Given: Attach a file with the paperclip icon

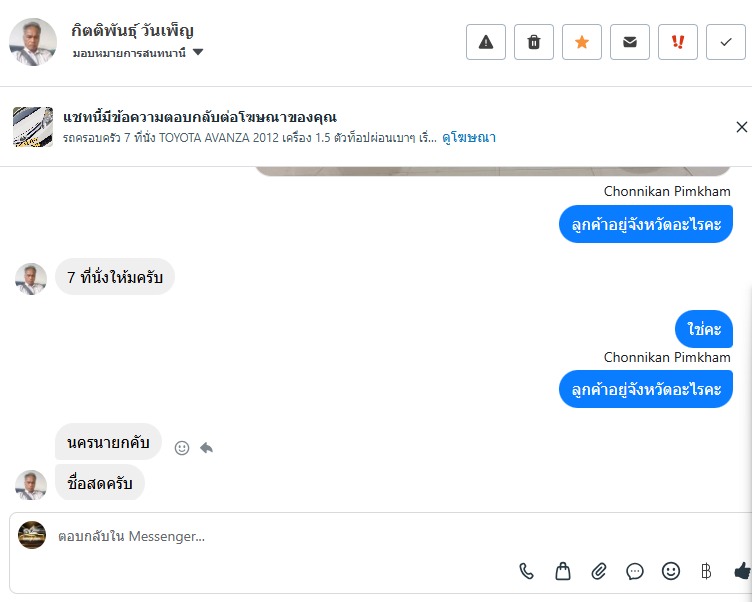Looking at the screenshot, I should tap(599, 571).
